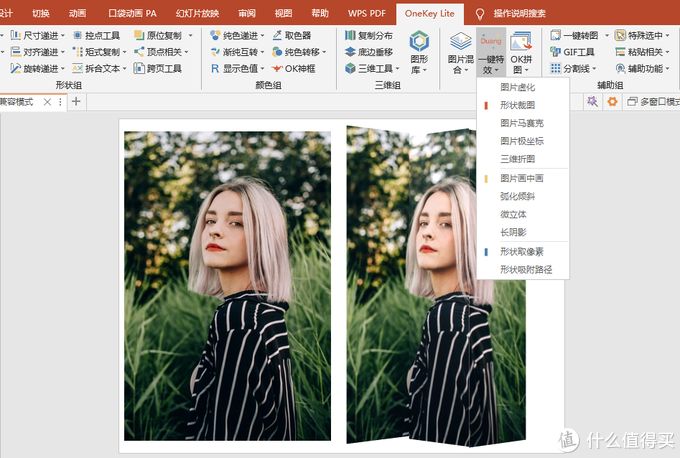Click 底边垂移 tool

(369, 52)
